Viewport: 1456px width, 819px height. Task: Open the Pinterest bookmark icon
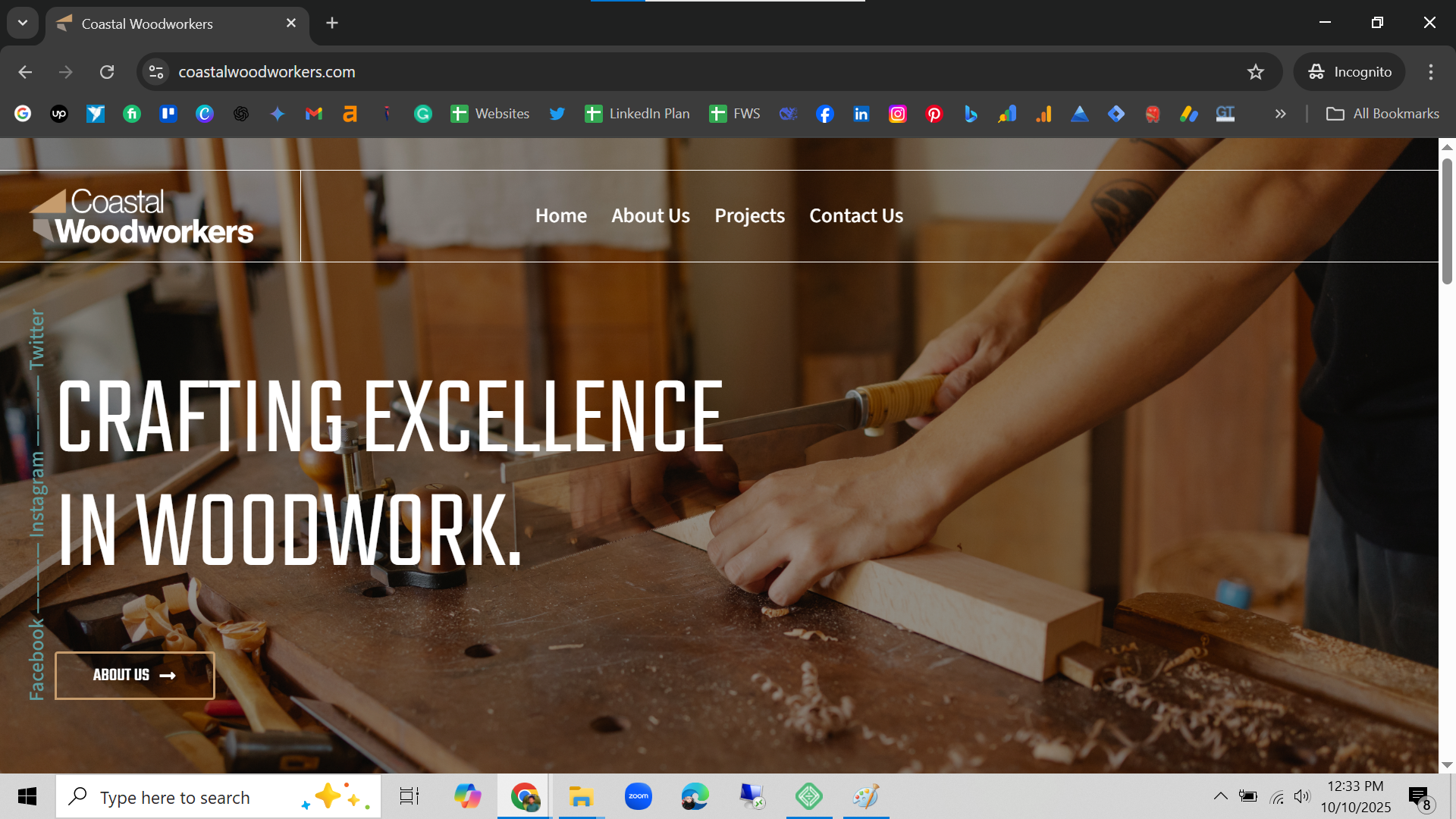(x=934, y=114)
